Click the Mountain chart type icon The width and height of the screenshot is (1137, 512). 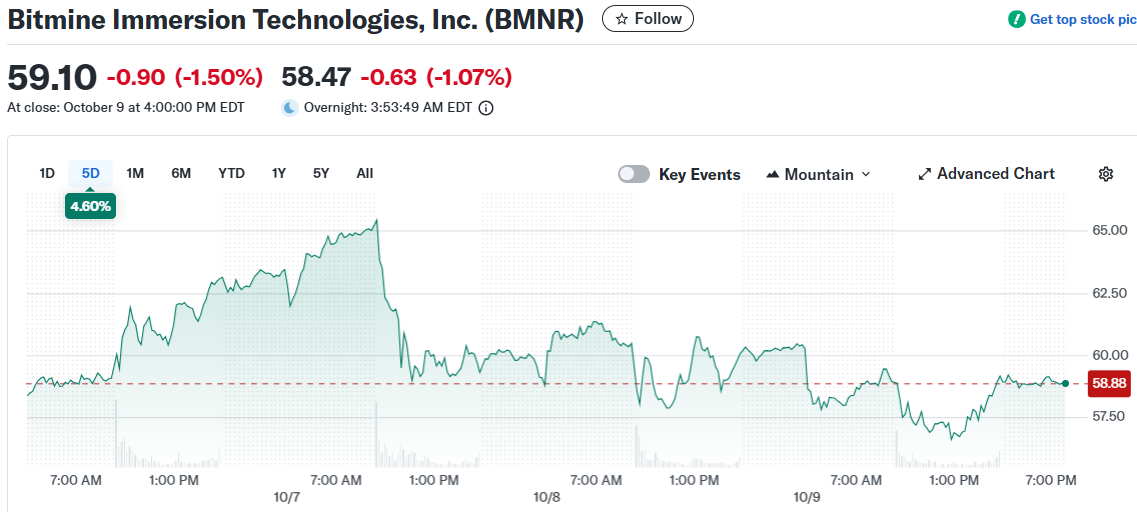point(772,174)
